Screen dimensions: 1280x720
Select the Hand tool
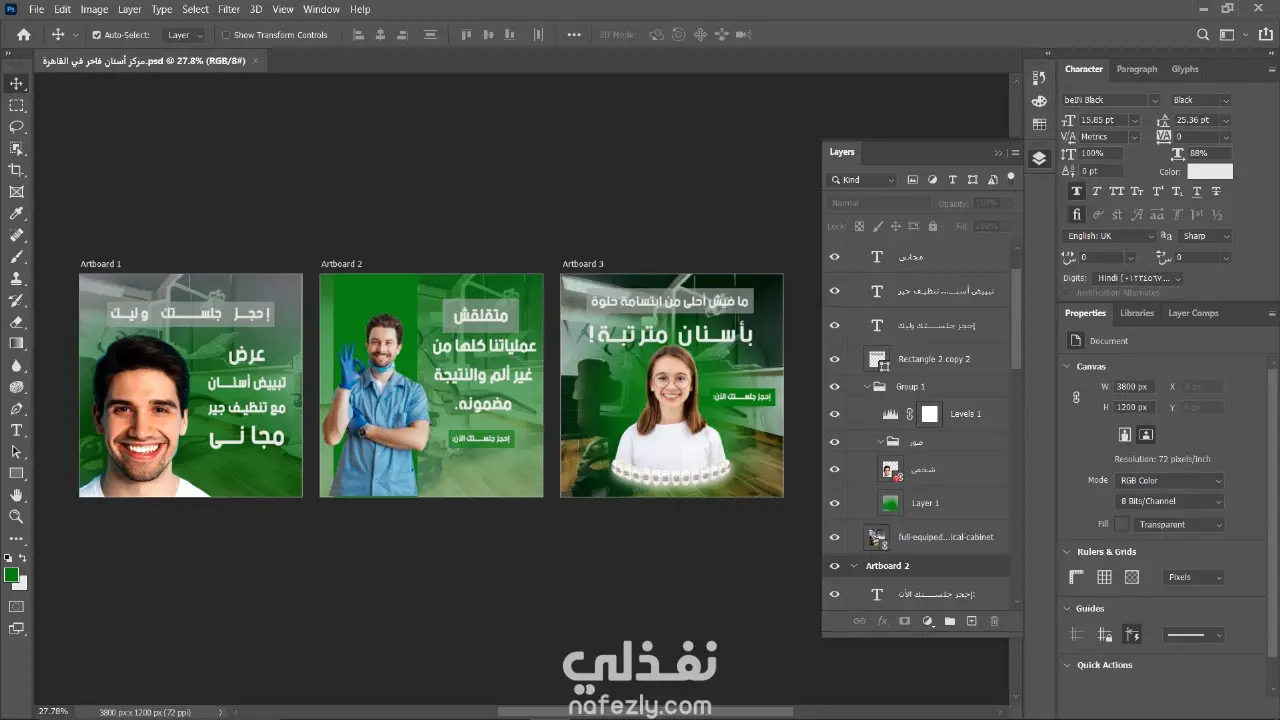coord(16,495)
